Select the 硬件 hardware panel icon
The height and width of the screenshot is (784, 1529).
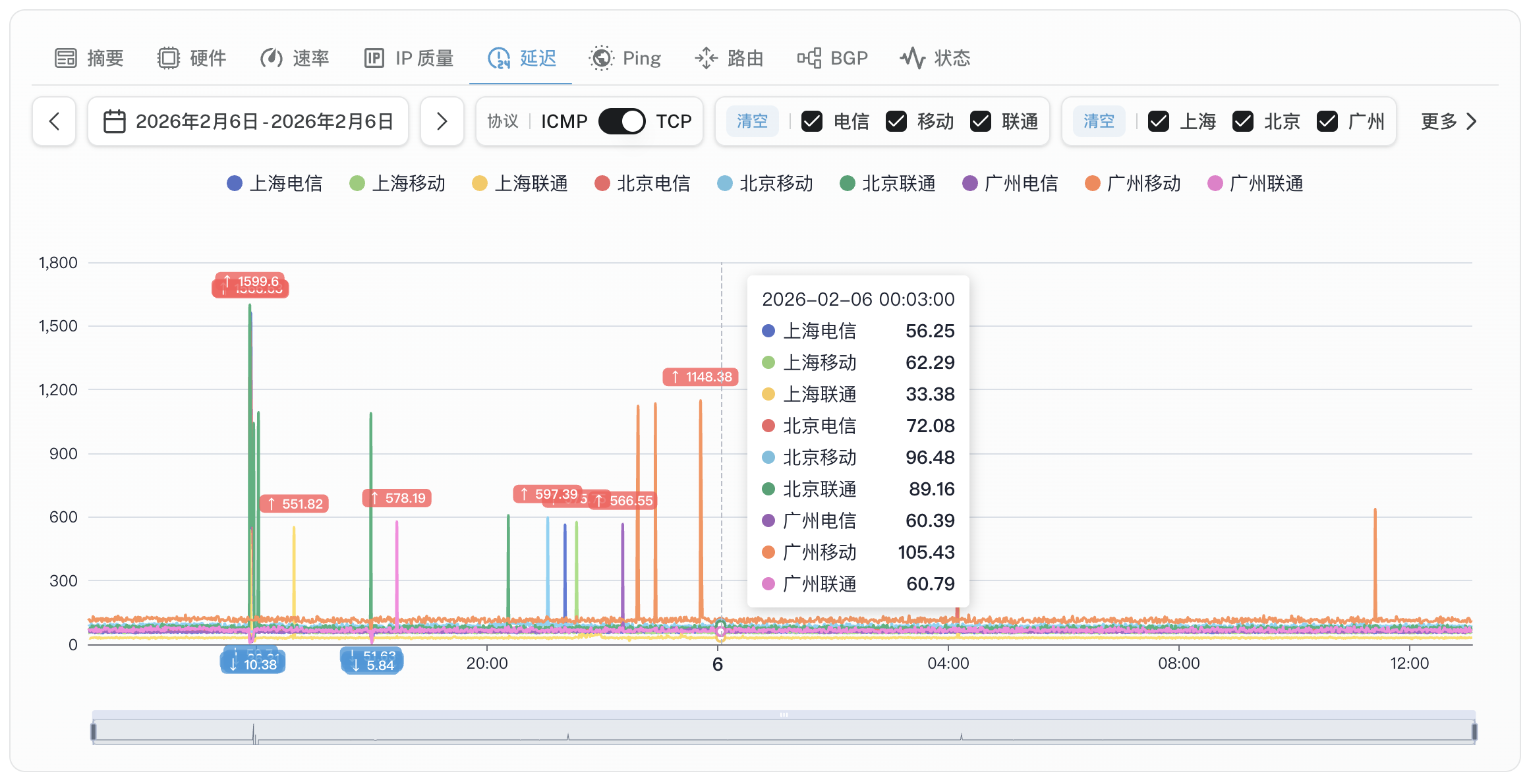(169, 58)
